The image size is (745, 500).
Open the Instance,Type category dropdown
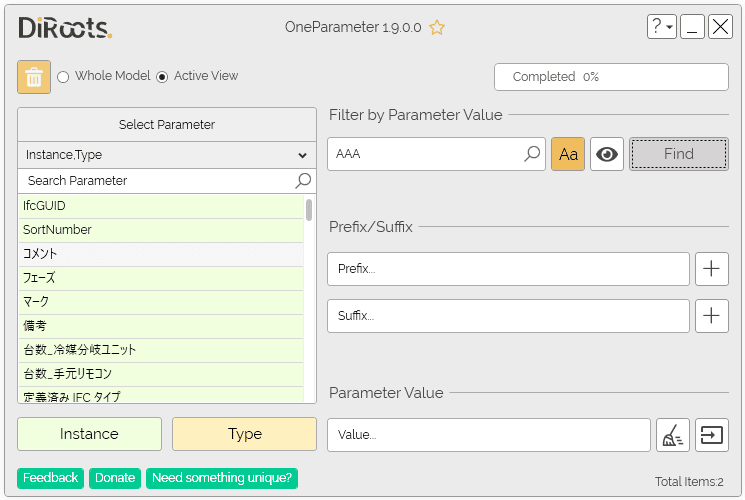tap(167, 155)
